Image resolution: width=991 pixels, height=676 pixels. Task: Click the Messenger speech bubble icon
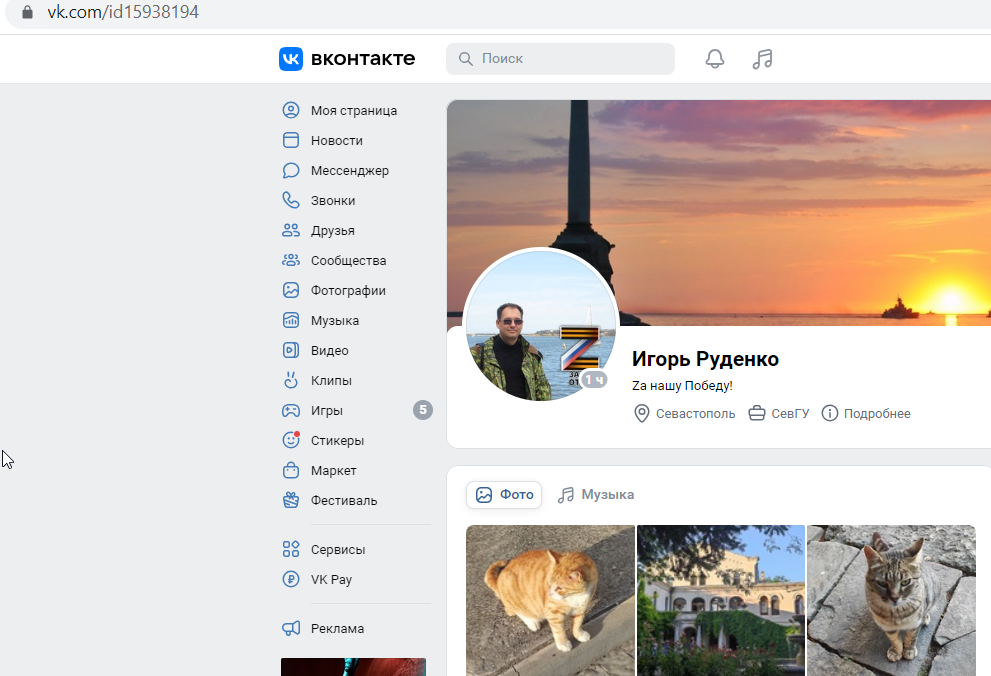pyautogui.click(x=291, y=171)
